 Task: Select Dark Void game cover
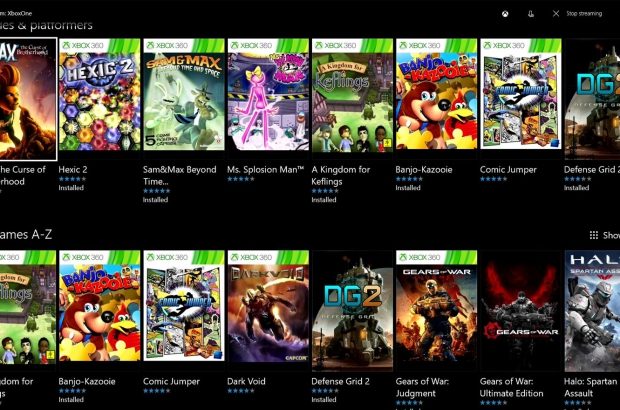267,311
